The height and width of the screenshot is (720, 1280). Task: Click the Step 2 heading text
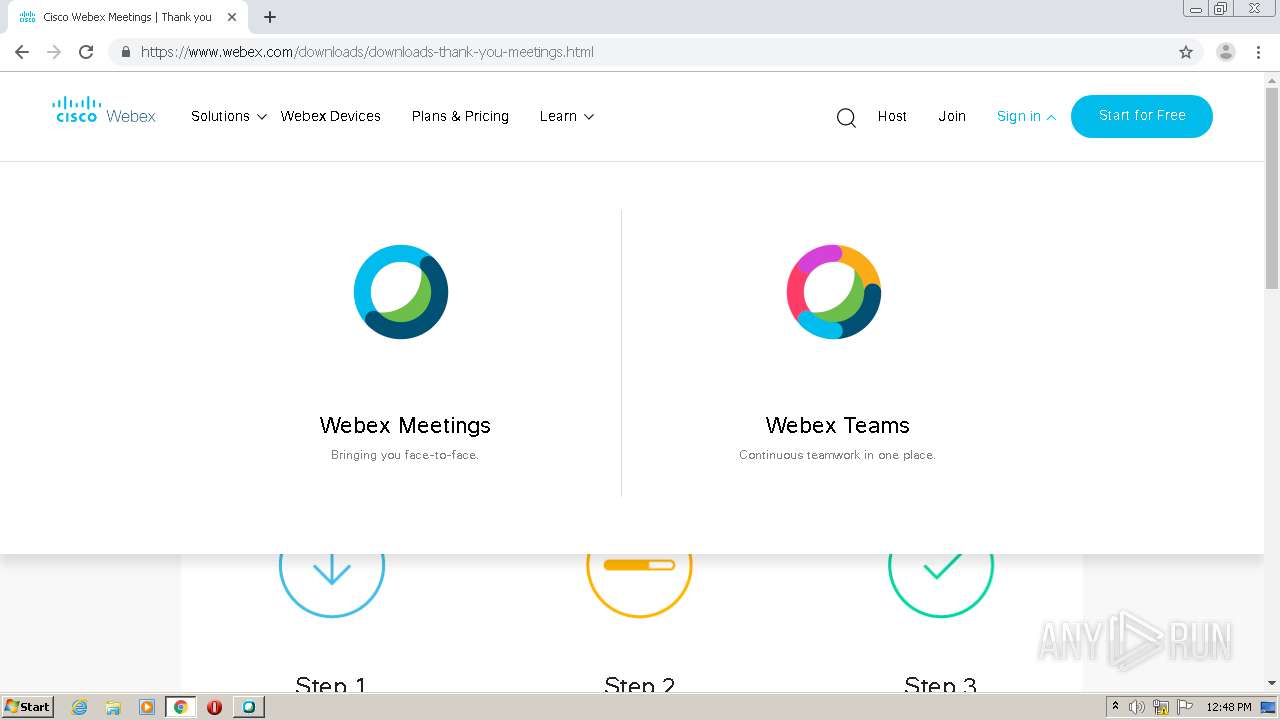[639, 684]
